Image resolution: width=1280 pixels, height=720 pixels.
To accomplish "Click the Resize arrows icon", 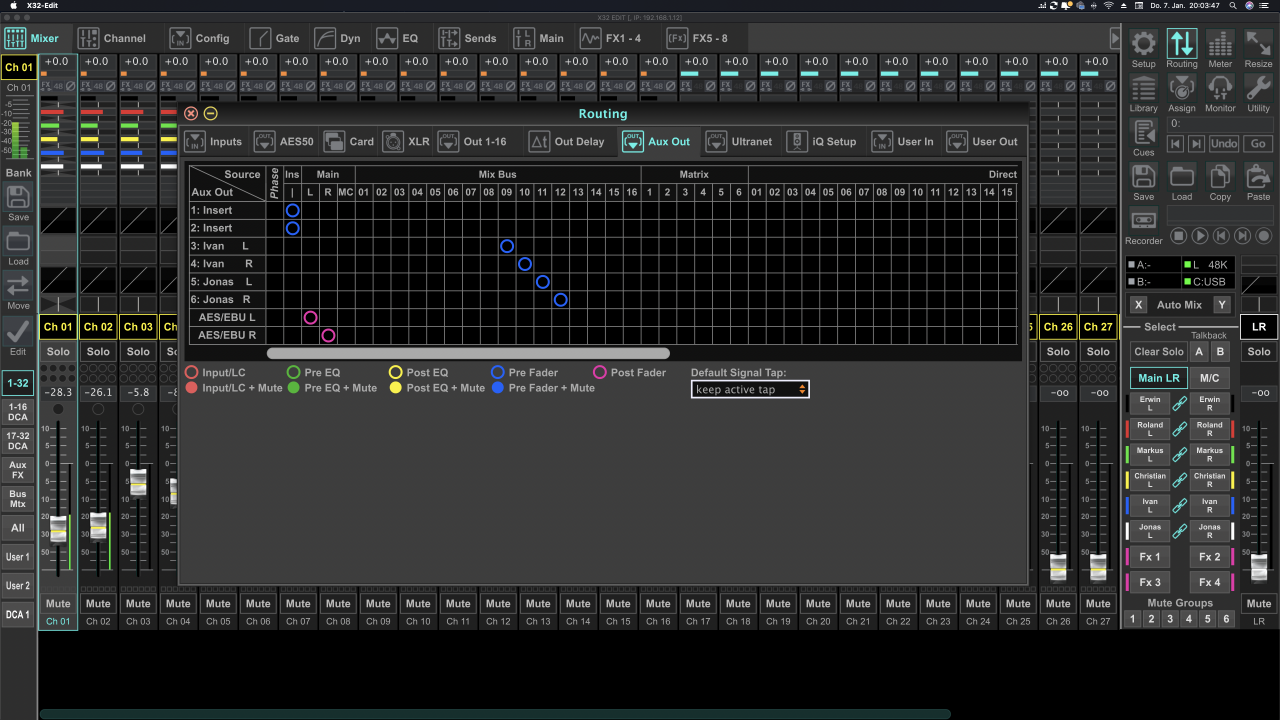I will pyautogui.click(x=1258, y=43).
